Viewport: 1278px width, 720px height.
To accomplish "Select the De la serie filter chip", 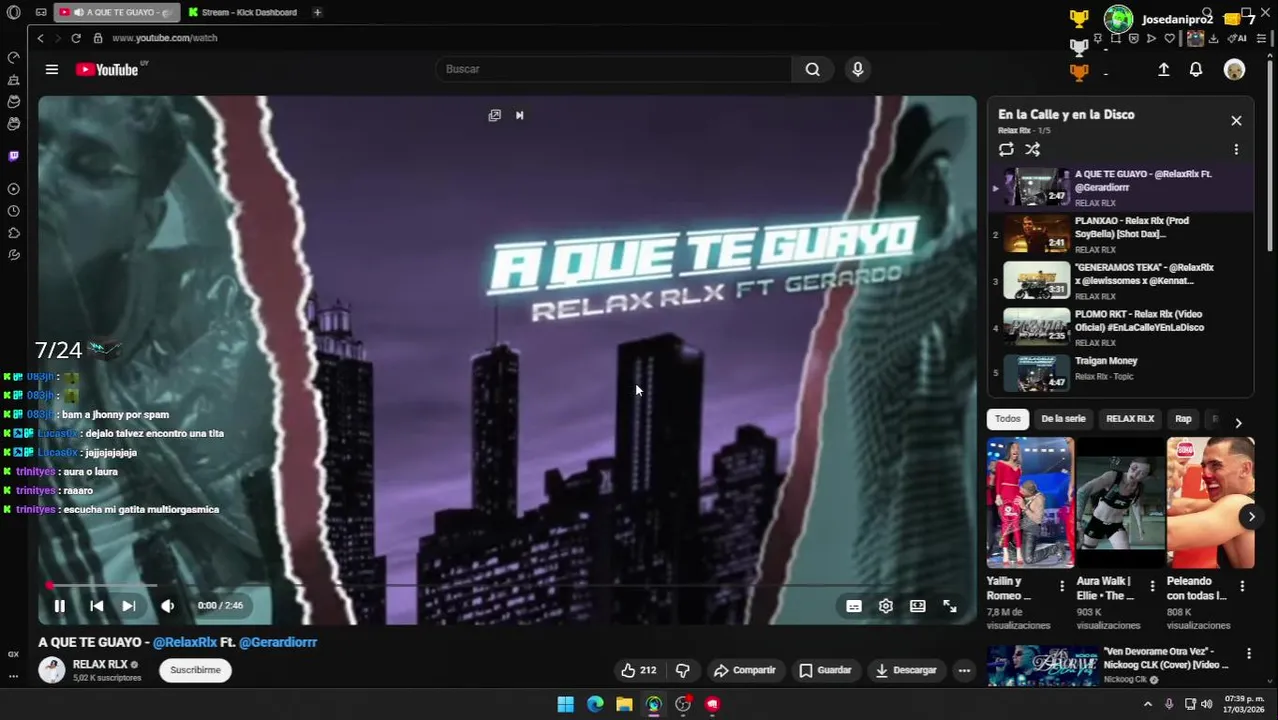I will pyautogui.click(x=1063, y=419).
